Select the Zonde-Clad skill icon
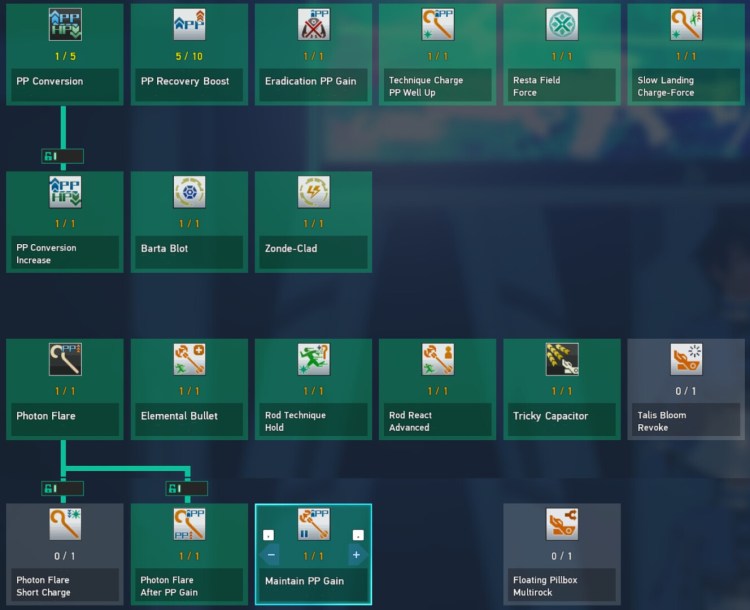 coord(313,192)
